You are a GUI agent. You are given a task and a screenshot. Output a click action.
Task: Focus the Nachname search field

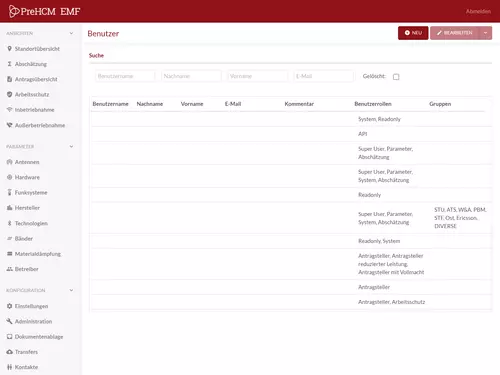tap(191, 76)
